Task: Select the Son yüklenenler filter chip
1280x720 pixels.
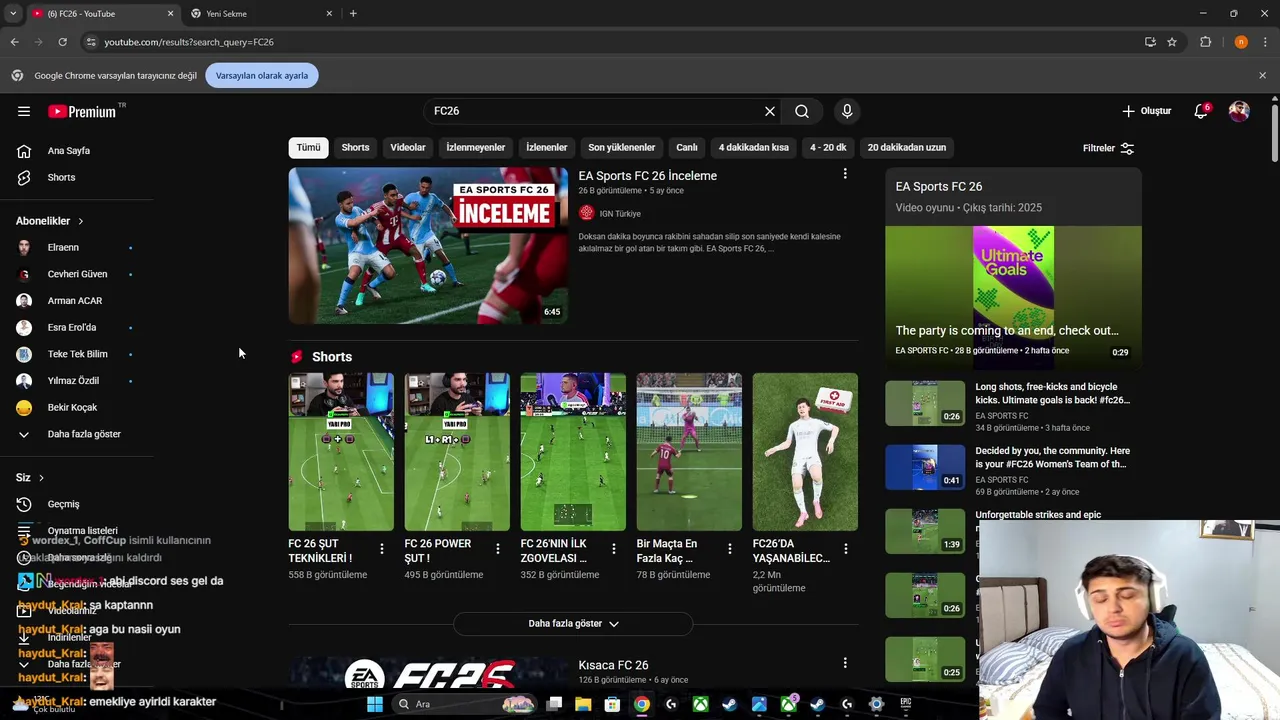Action: (622, 147)
